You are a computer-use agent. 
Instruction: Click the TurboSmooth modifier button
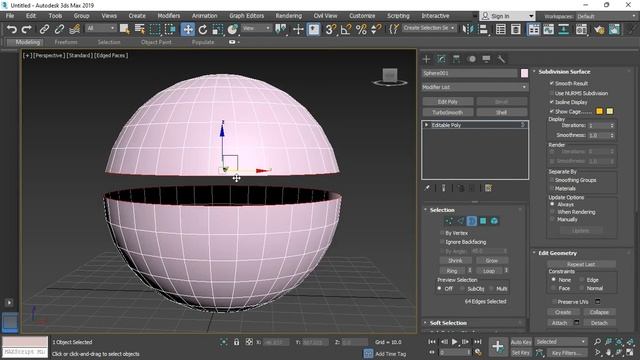[448, 112]
